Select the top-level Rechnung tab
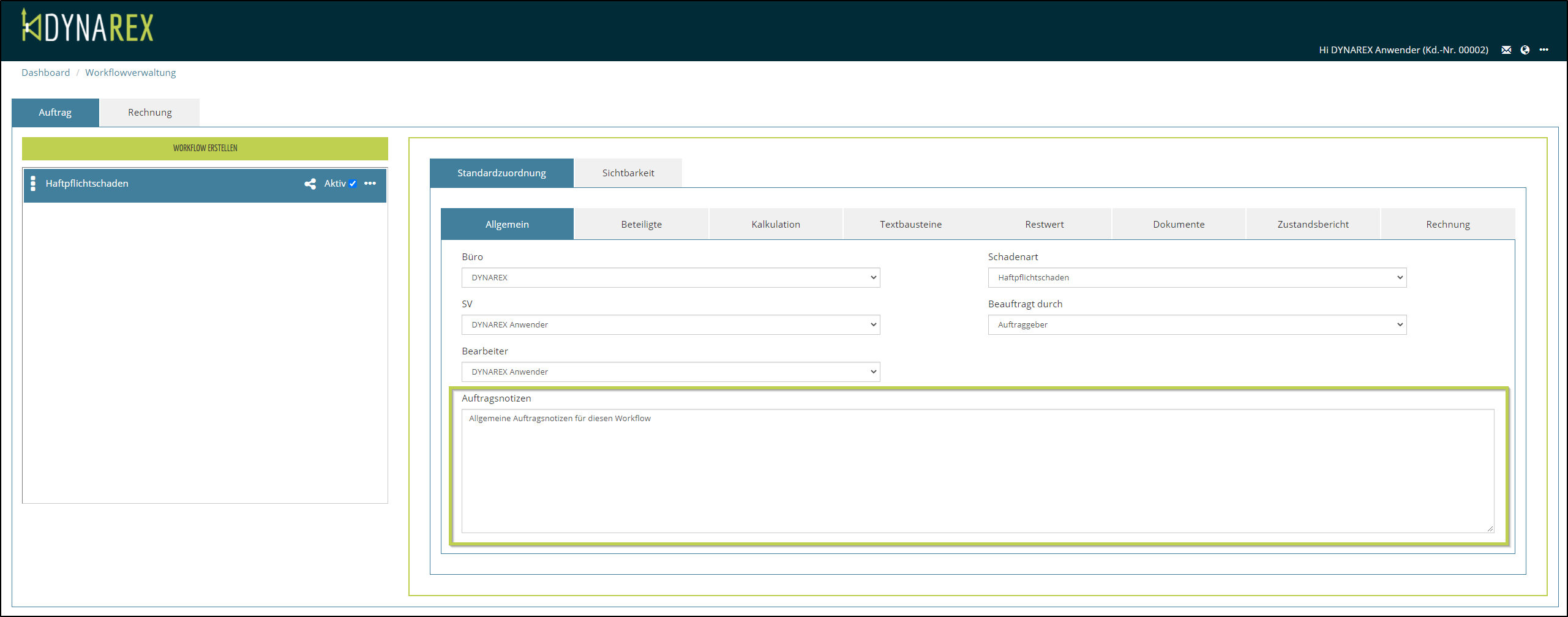1568x617 pixels. click(x=149, y=113)
